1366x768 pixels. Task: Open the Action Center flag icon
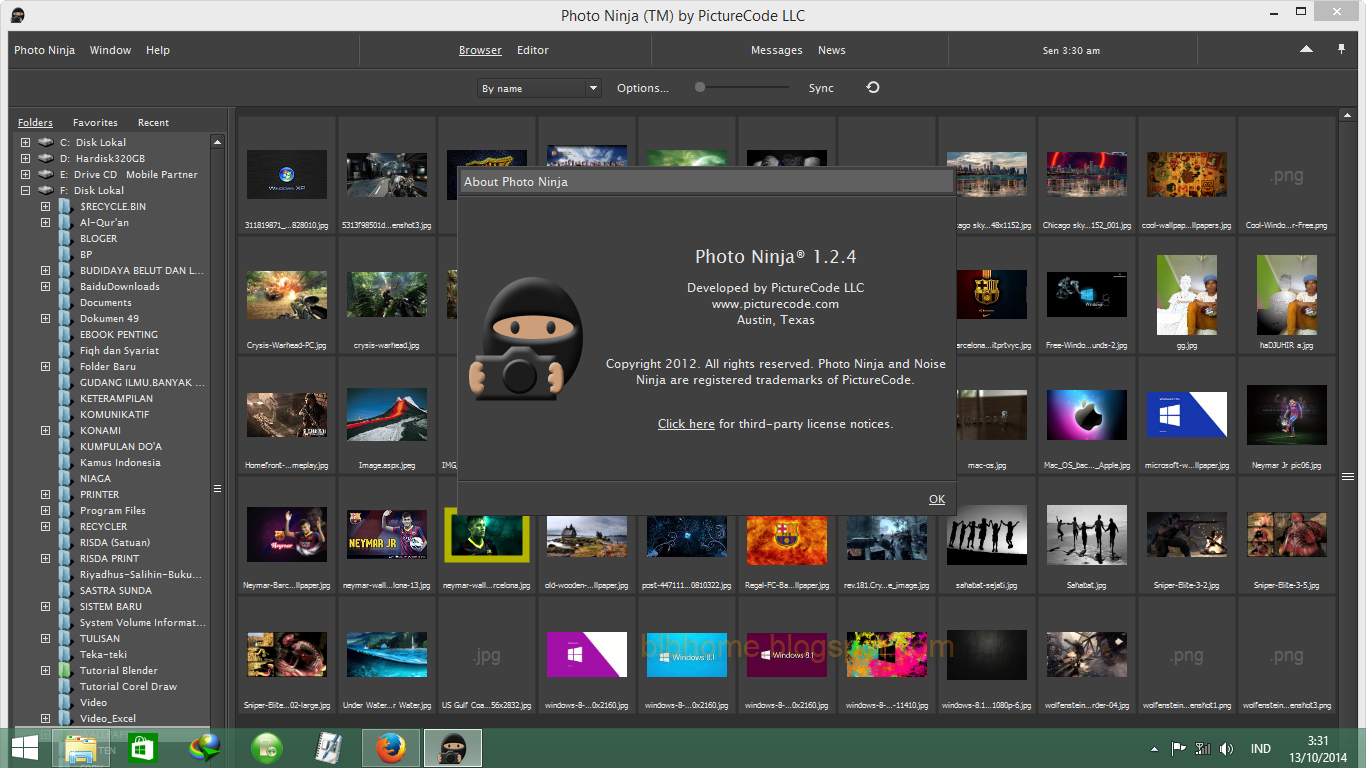(1179, 748)
